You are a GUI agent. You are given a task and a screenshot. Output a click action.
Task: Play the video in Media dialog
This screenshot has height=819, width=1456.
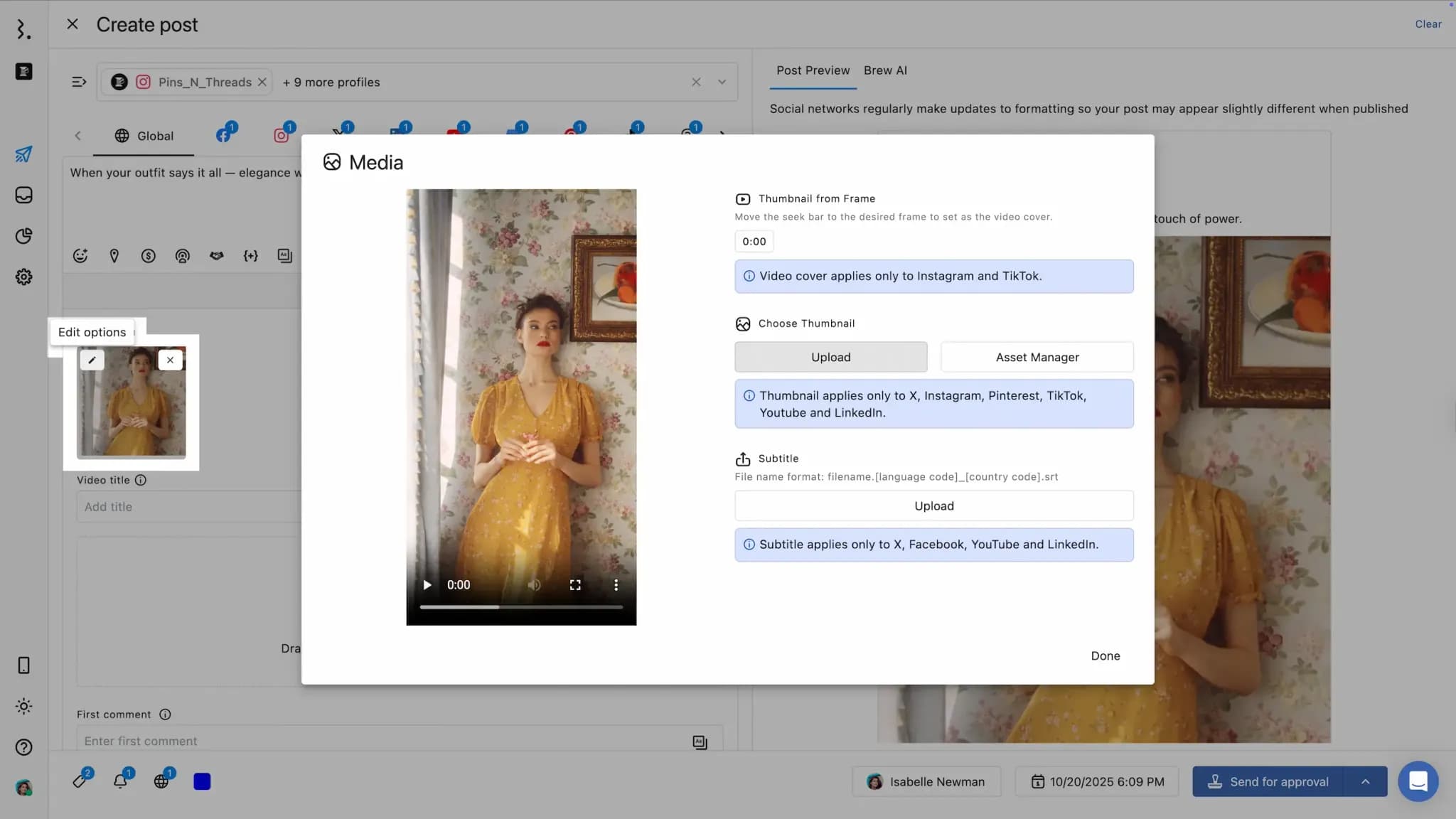pos(427,585)
